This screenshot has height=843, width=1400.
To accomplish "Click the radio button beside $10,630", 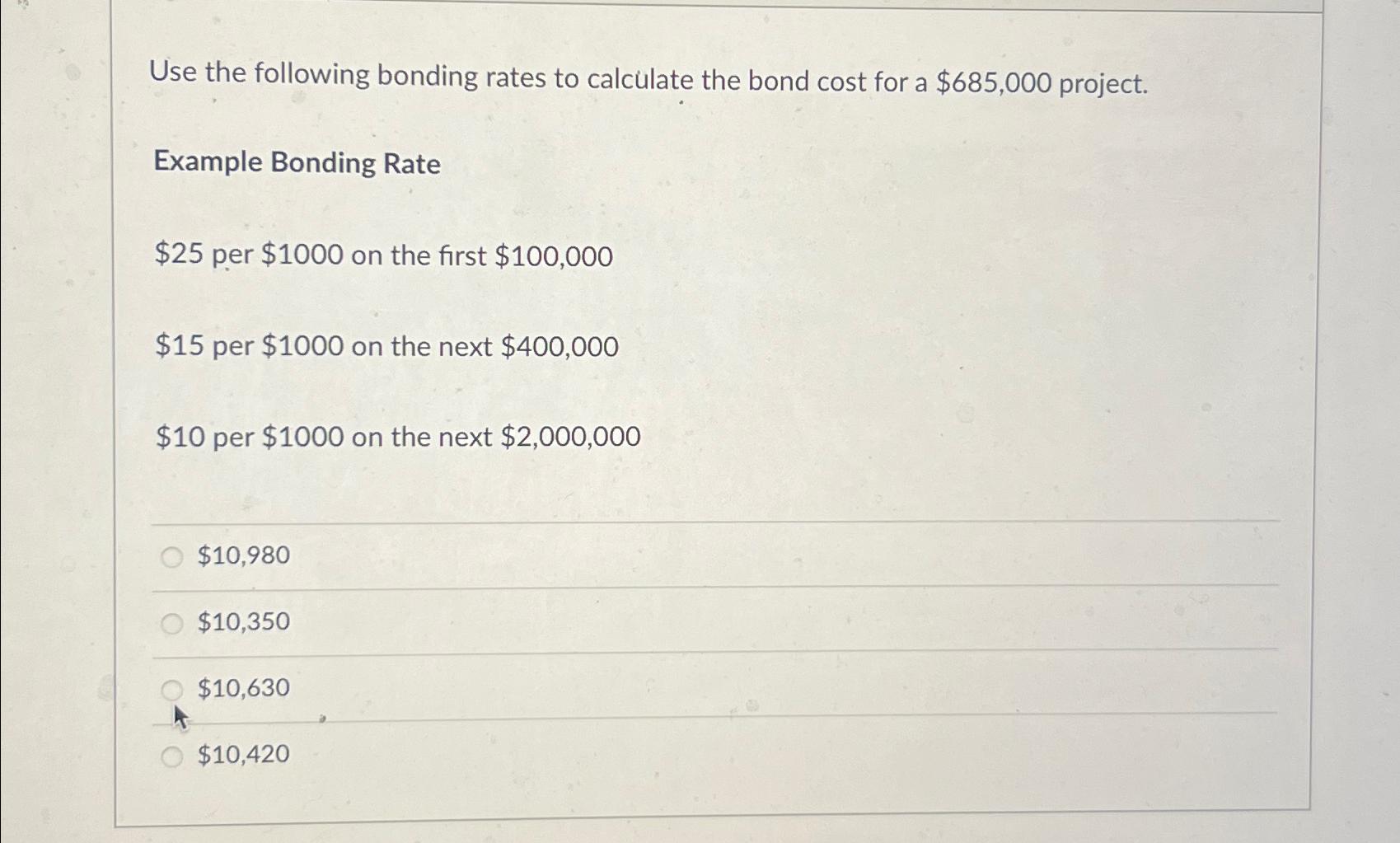I will tap(173, 687).
